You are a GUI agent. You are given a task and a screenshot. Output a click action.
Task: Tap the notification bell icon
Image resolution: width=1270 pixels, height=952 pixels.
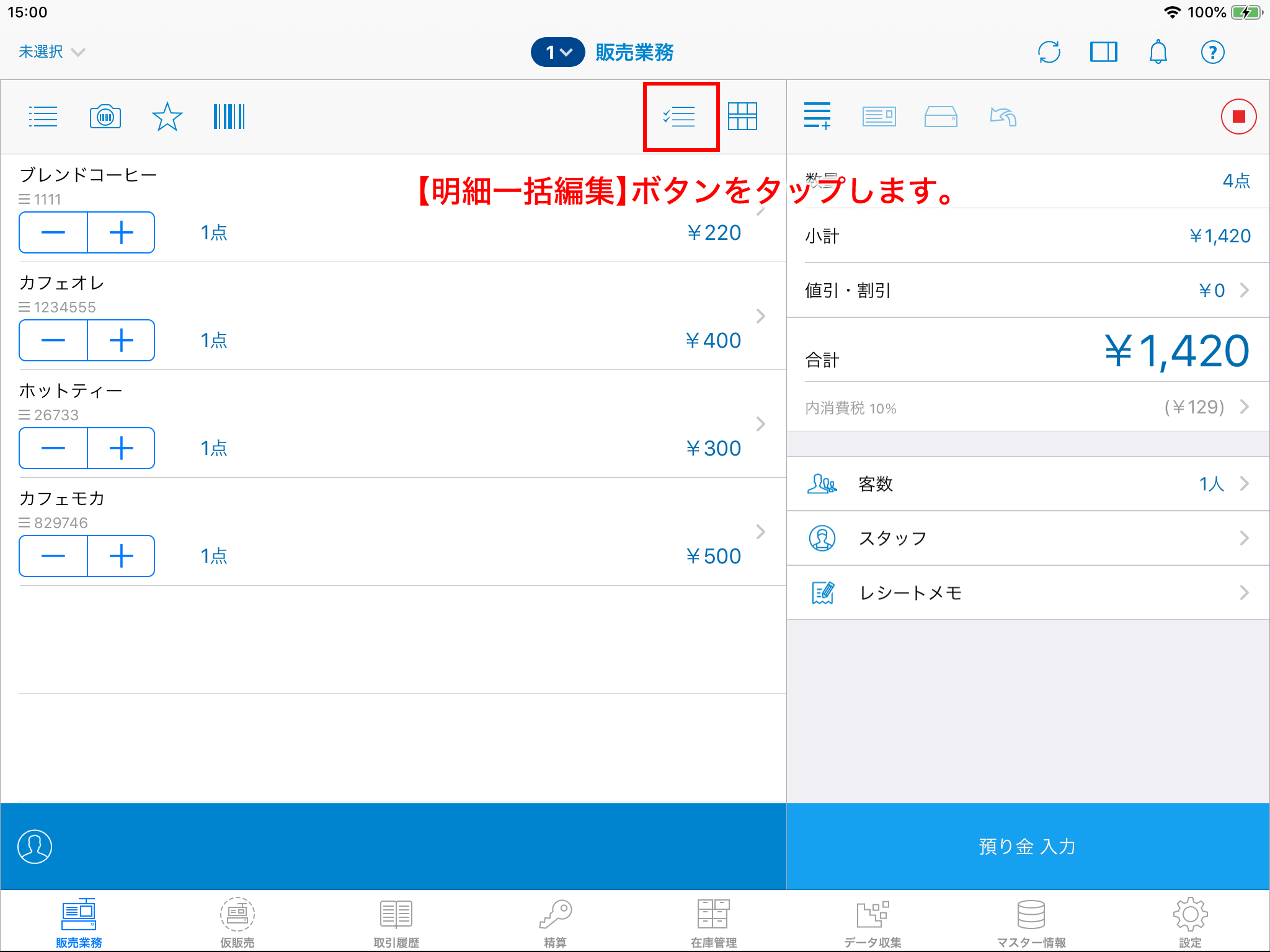[1158, 52]
